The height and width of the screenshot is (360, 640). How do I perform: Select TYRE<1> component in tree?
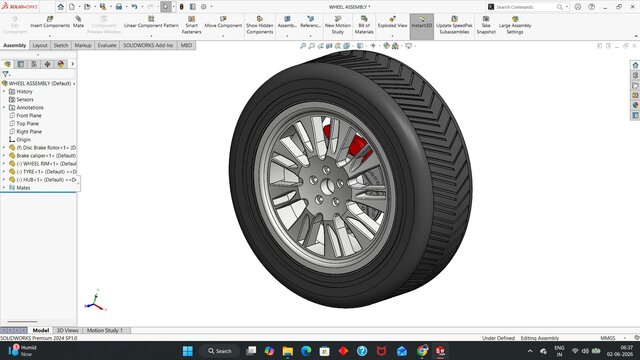click(x=42, y=171)
